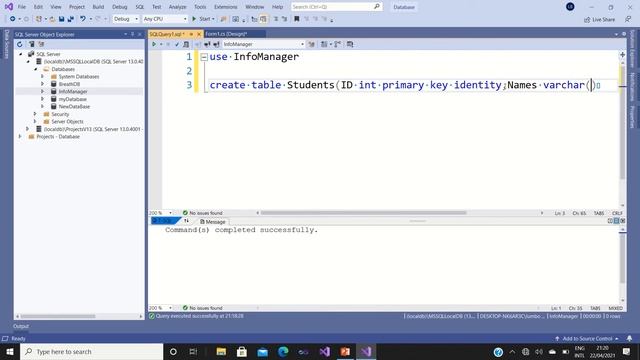
Task: Click the bookmark icon in main toolbar
Action: (297, 19)
